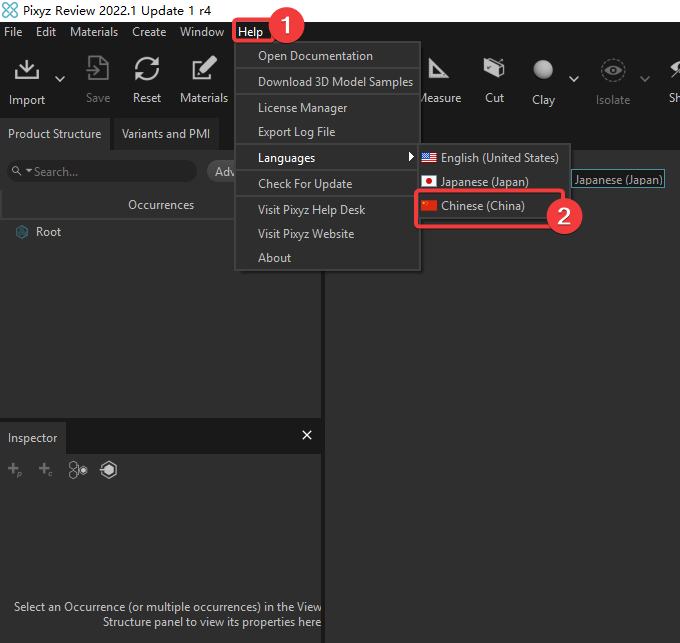Select the Root tree item
This screenshot has width=680, height=643.
pos(48,232)
